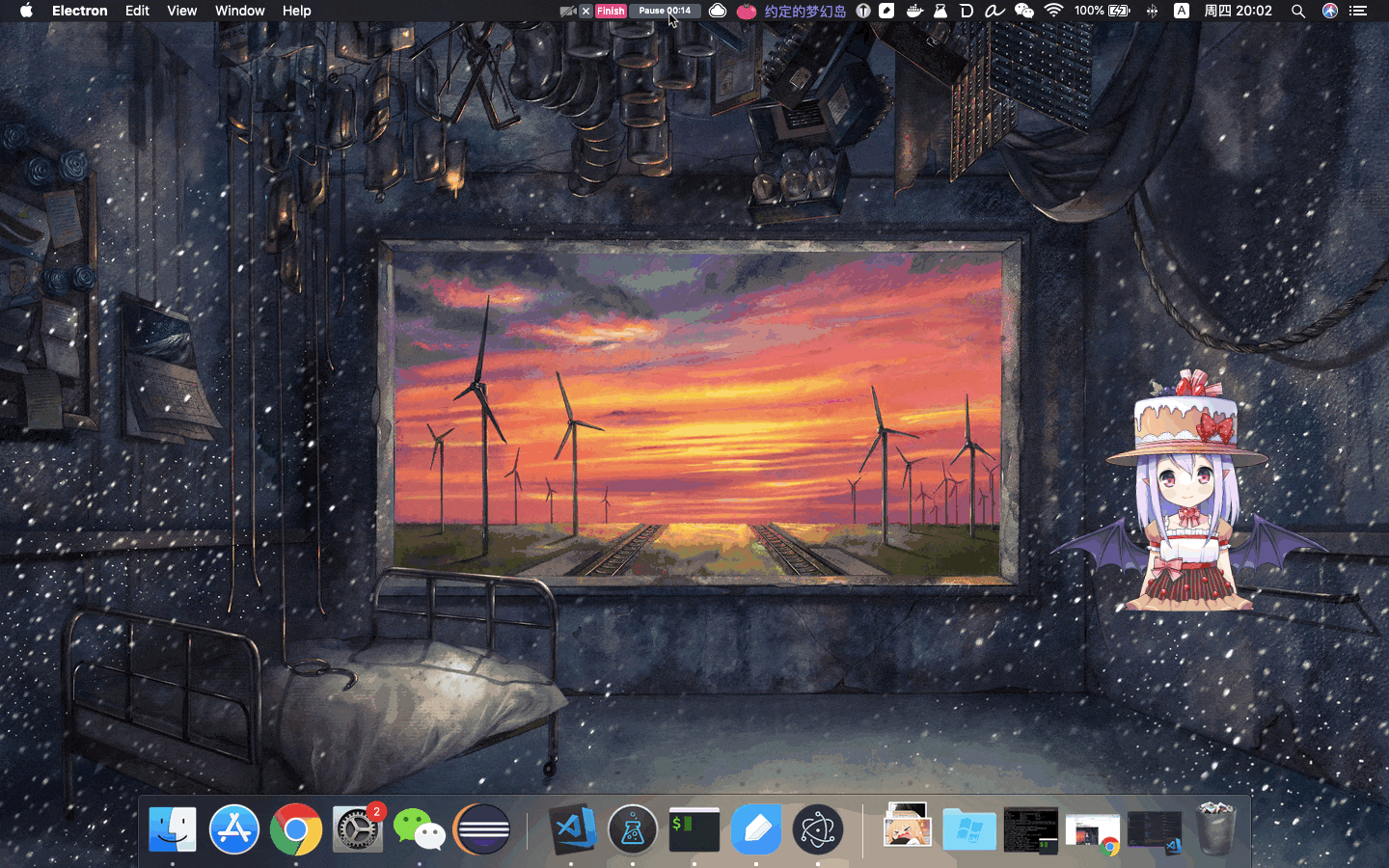Click the Finish recording button
This screenshot has width=1389, height=868.
point(611,11)
